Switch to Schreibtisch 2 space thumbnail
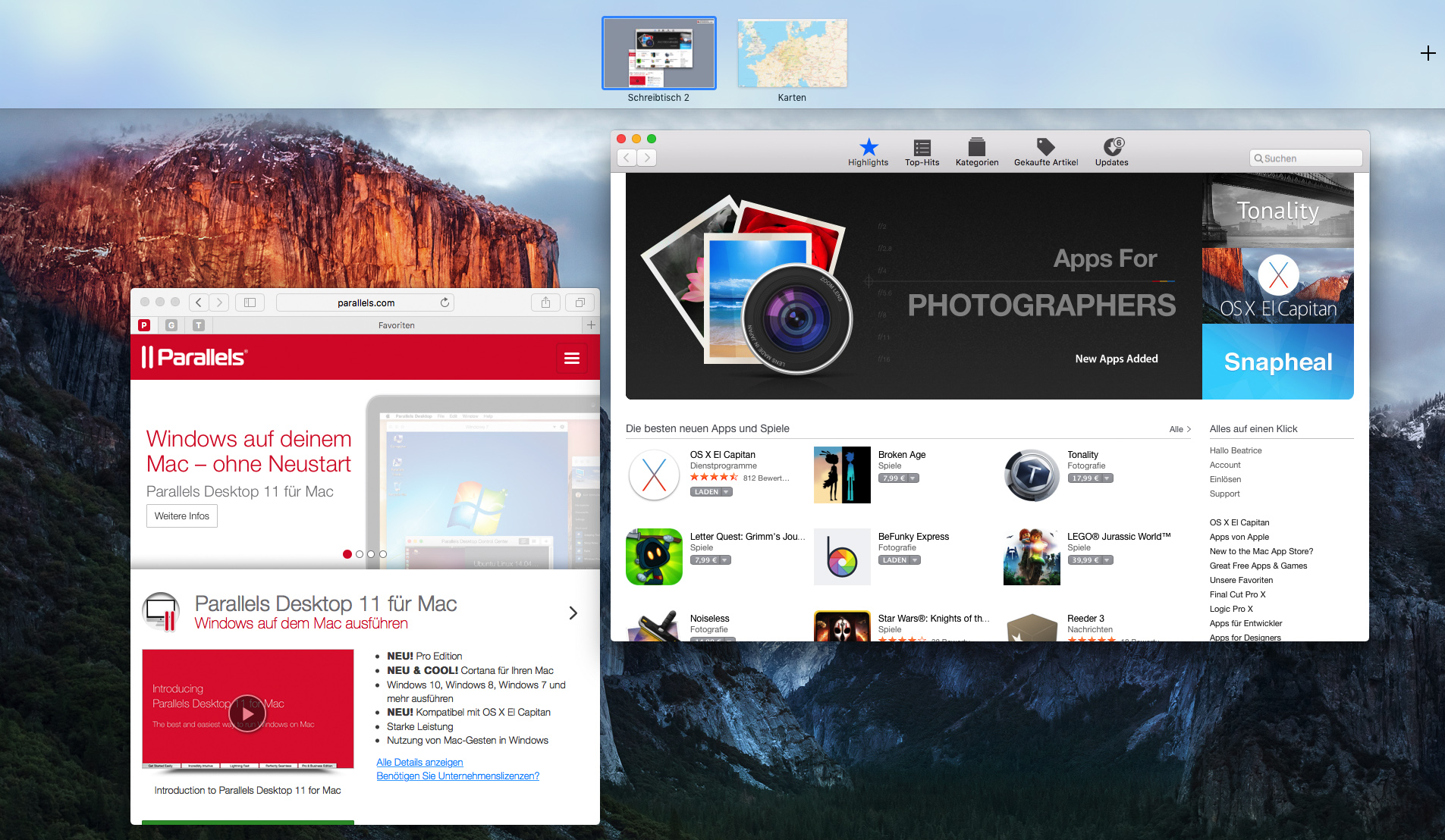1445x840 pixels. [x=659, y=53]
